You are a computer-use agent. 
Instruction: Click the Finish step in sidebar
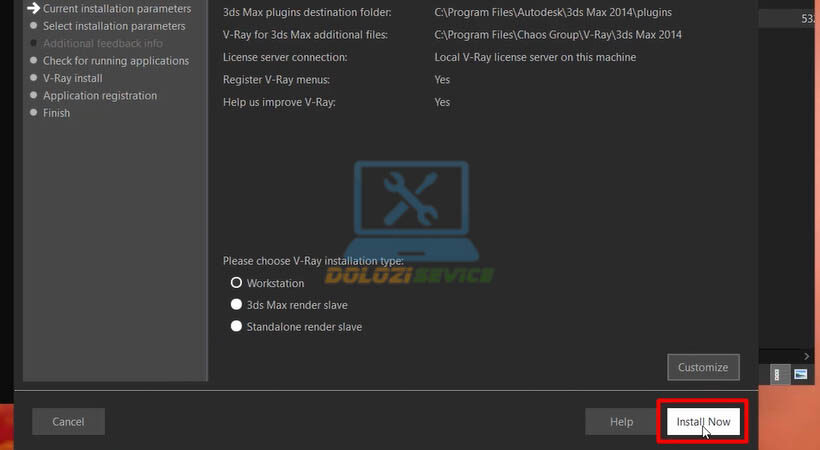click(56, 113)
